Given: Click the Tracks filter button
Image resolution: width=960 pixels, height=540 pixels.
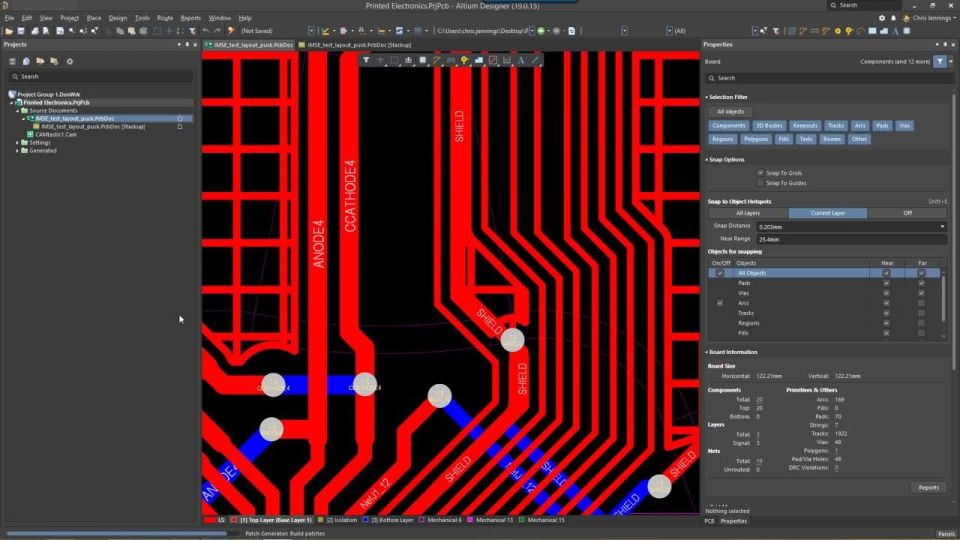Looking at the screenshot, I should pyautogui.click(x=836, y=126).
